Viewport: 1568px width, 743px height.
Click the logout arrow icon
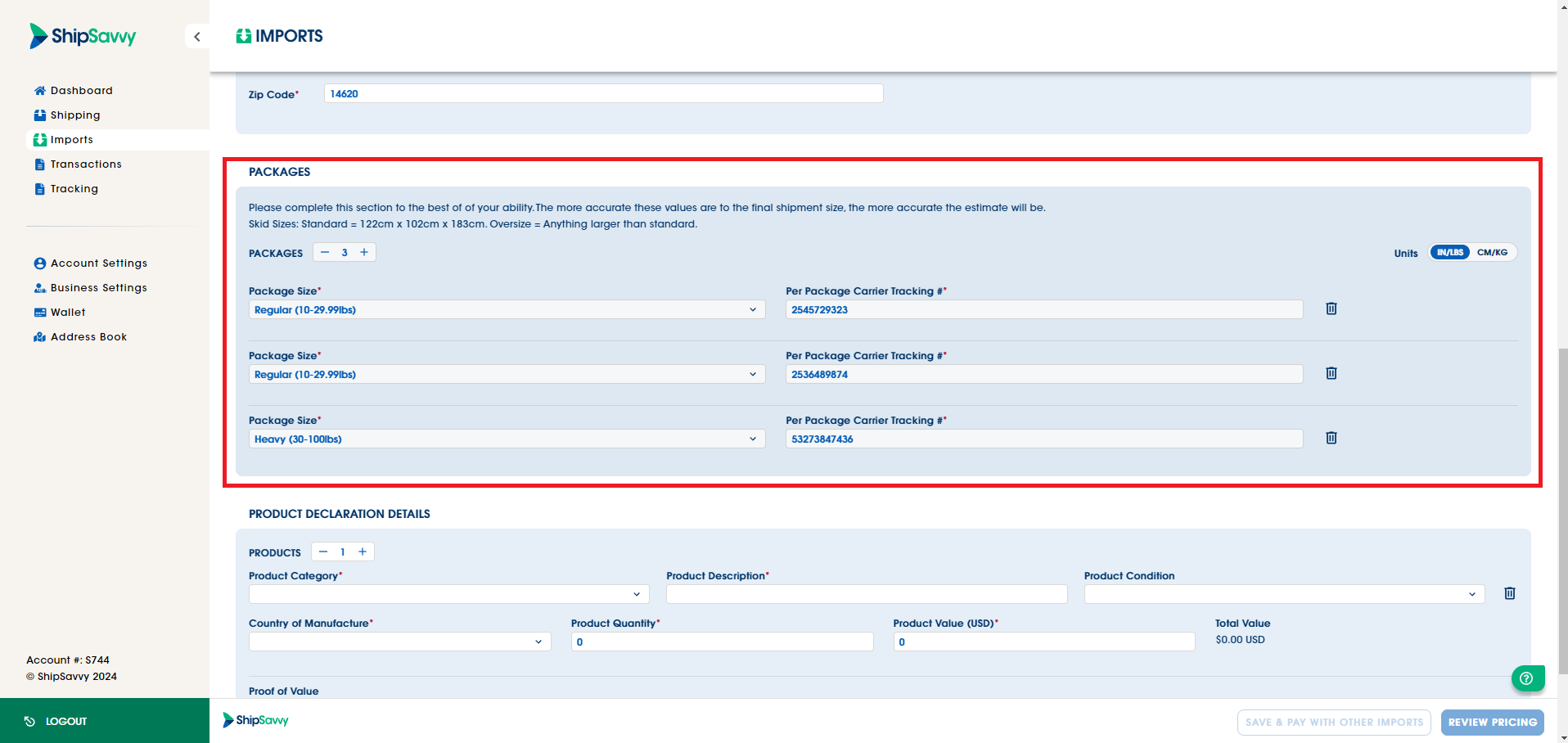tap(29, 721)
